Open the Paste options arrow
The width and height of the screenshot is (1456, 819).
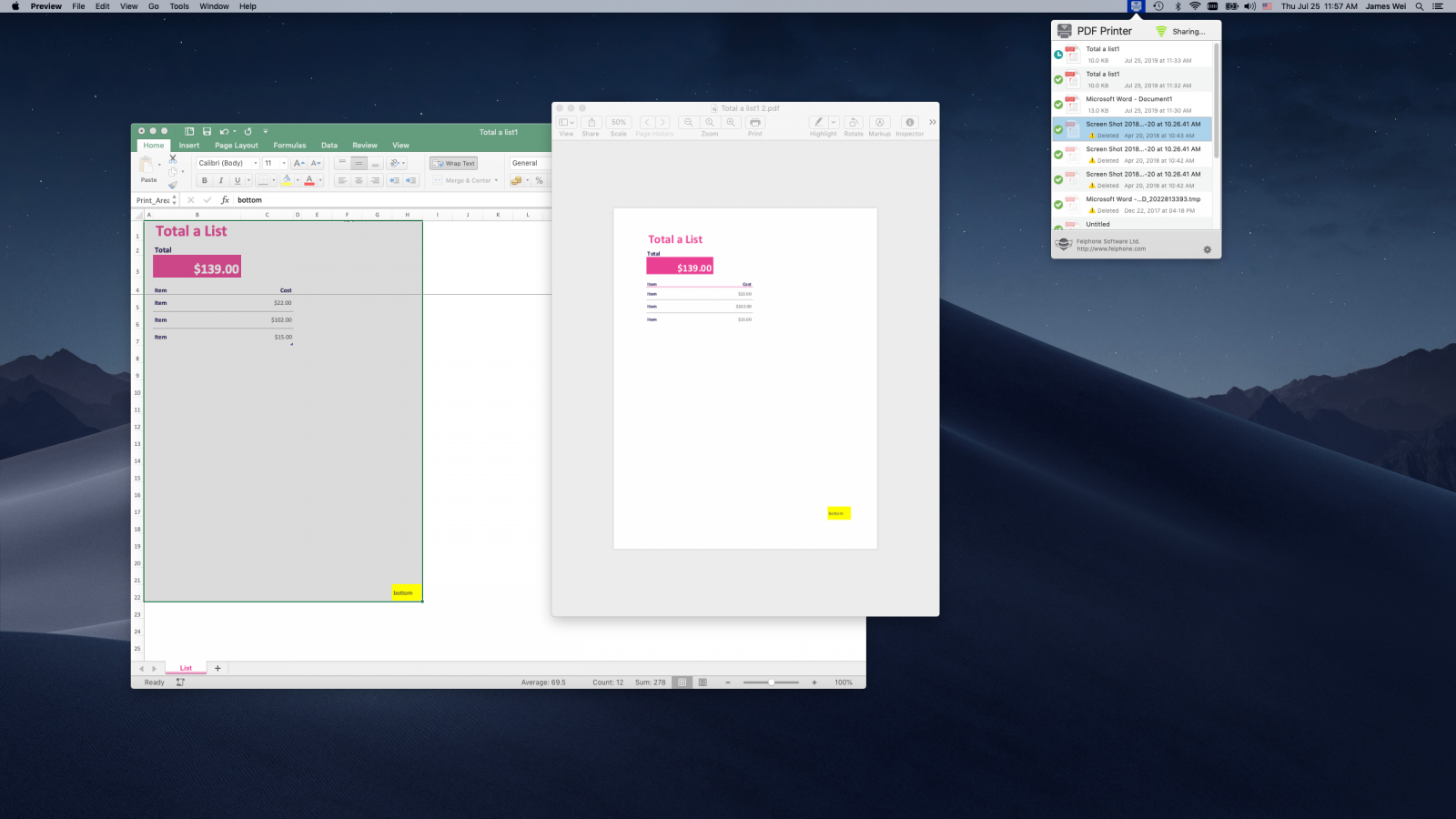point(160,165)
